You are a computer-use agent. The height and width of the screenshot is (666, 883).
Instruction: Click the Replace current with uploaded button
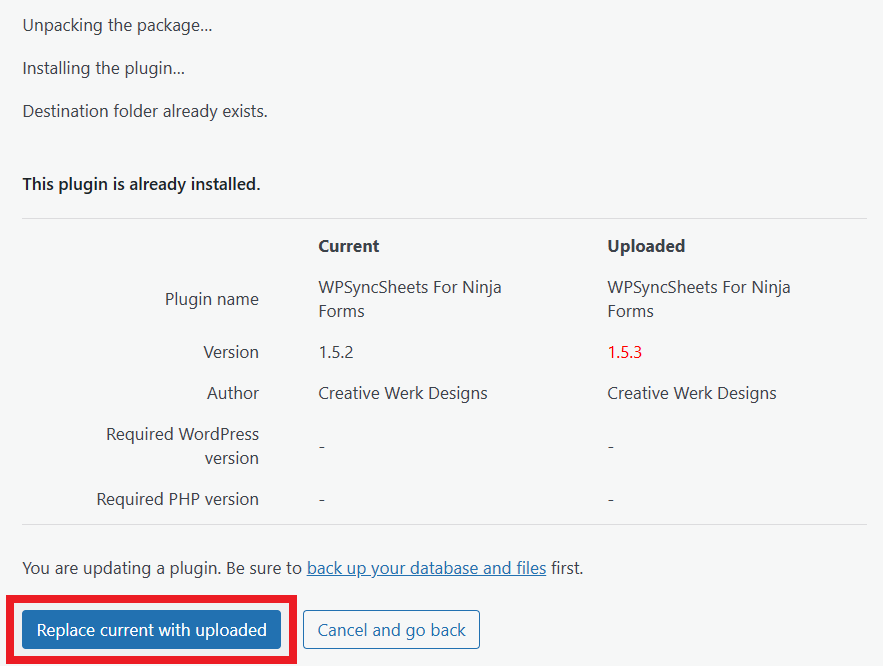point(151,629)
